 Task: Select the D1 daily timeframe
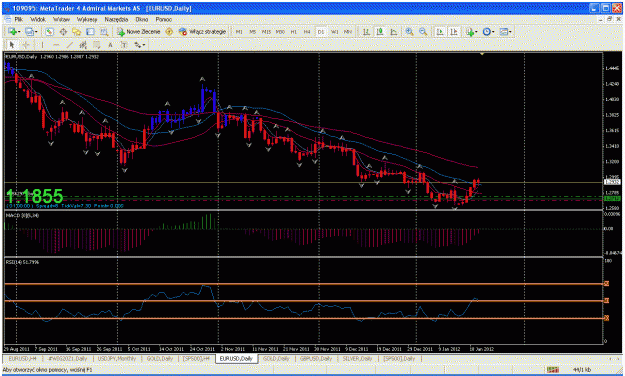click(321, 31)
